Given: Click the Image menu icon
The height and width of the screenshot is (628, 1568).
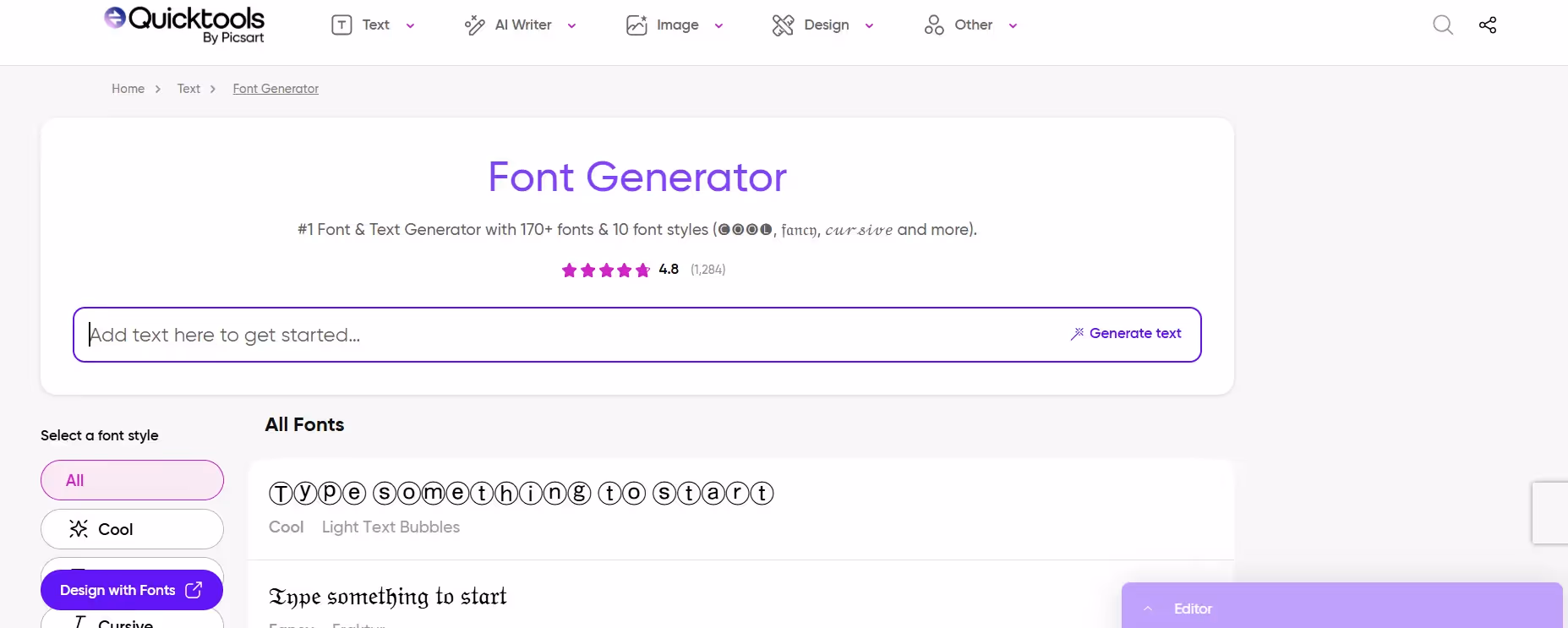Looking at the screenshot, I should pyautogui.click(x=636, y=25).
